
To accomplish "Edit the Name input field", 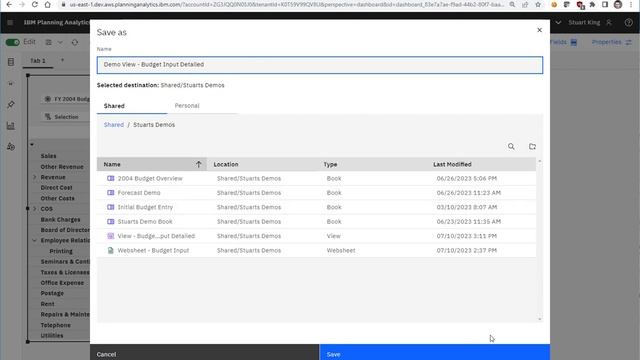I will click(x=320, y=65).
